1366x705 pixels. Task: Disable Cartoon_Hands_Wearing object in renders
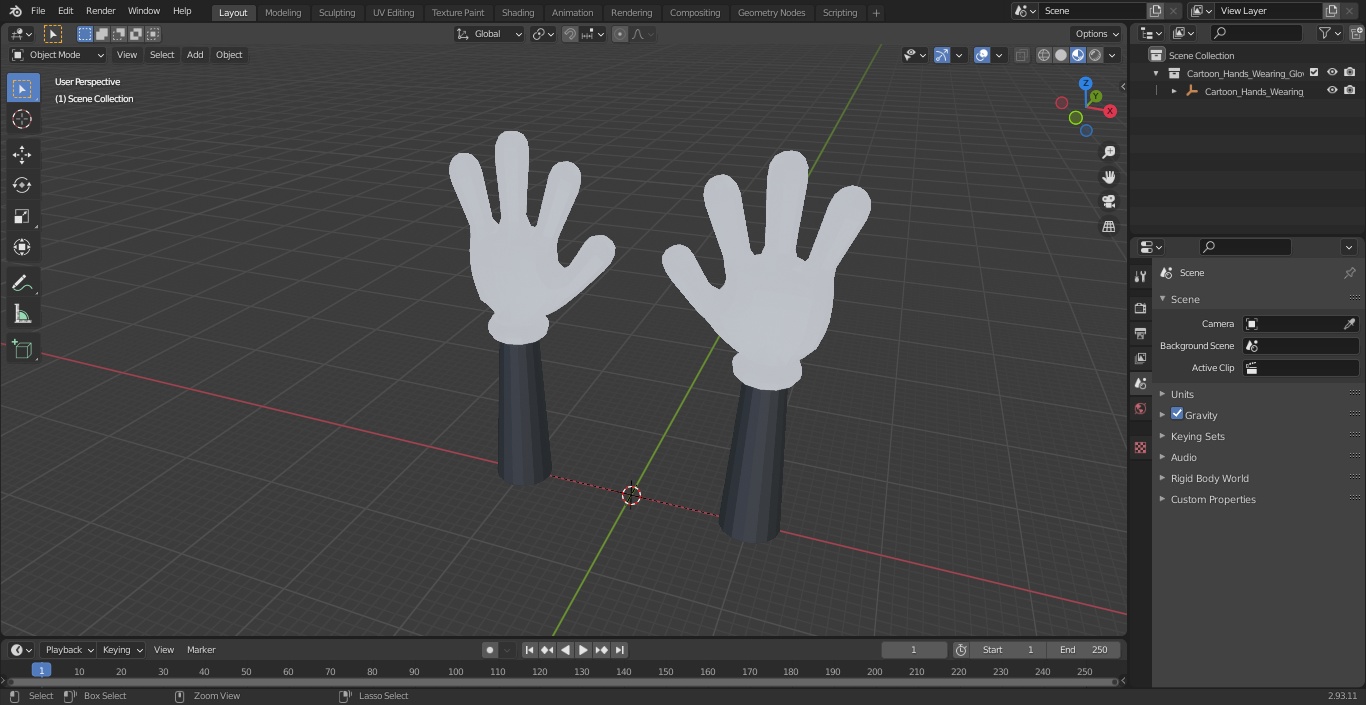click(x=1350, y=91)
